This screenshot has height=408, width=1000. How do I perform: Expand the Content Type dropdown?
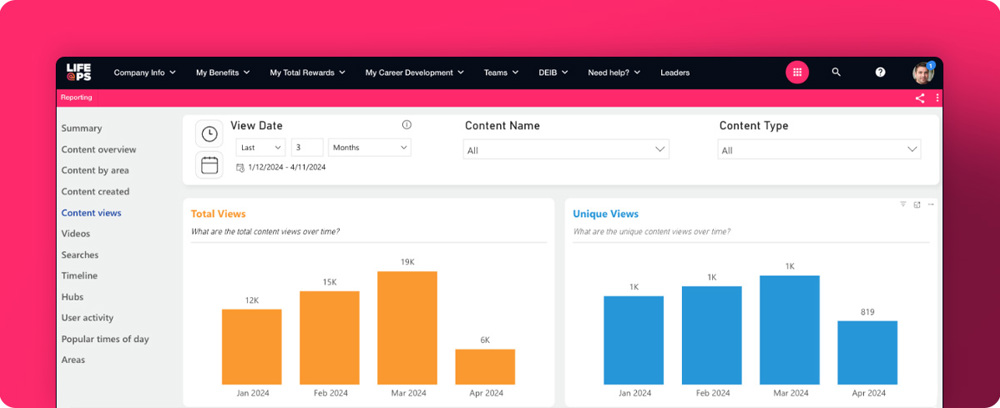pyautogui.click(x=819, y=149)
